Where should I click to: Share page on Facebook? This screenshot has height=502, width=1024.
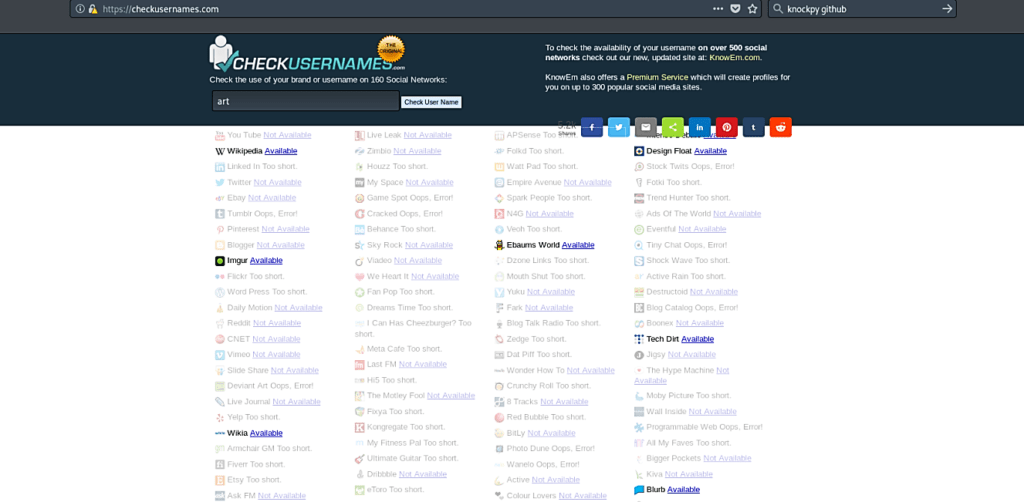(x=592, y=127)
